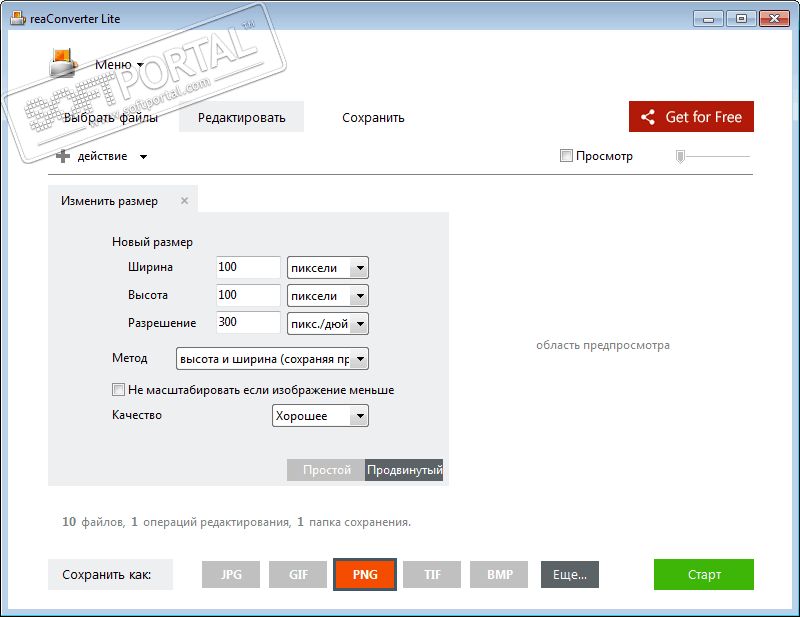Click the green Старт button
This screenshot has width=800, height=617.
click(704, 575)
